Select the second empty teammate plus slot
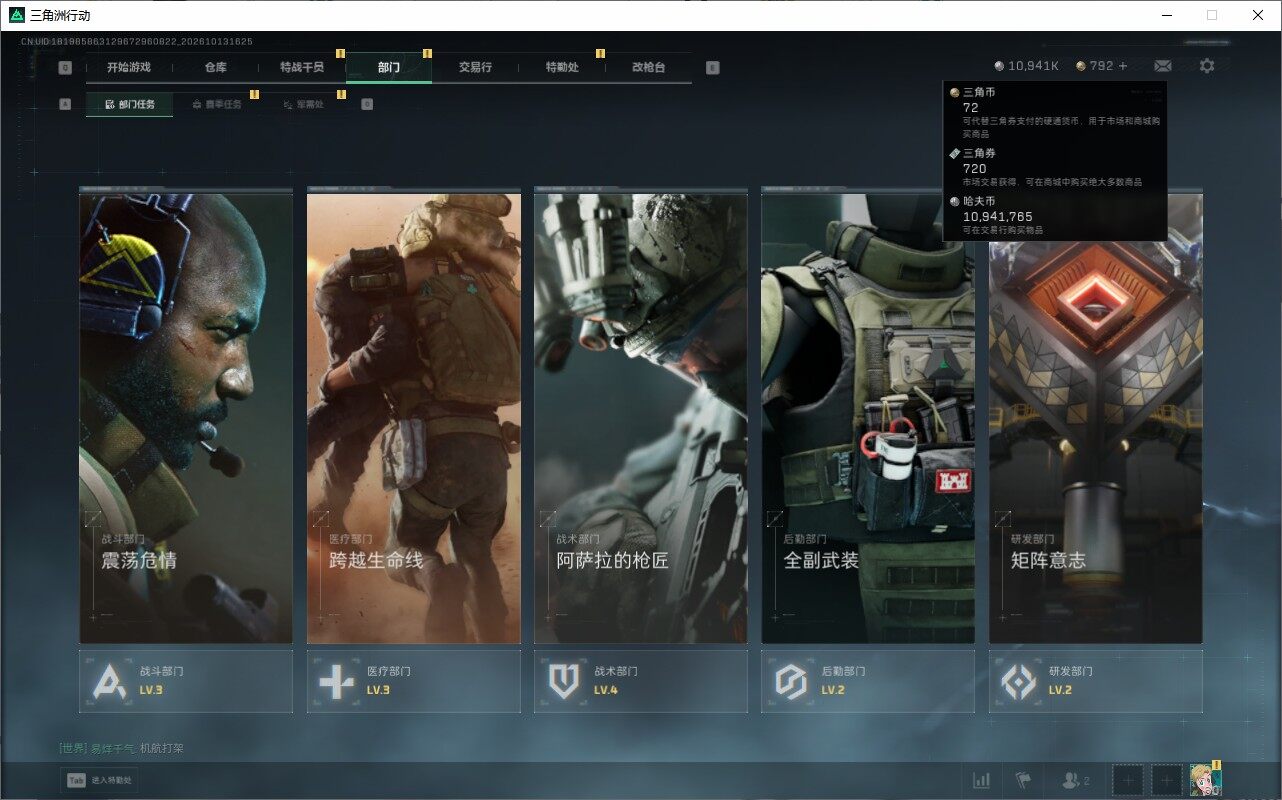 (x=1166, y=780)
